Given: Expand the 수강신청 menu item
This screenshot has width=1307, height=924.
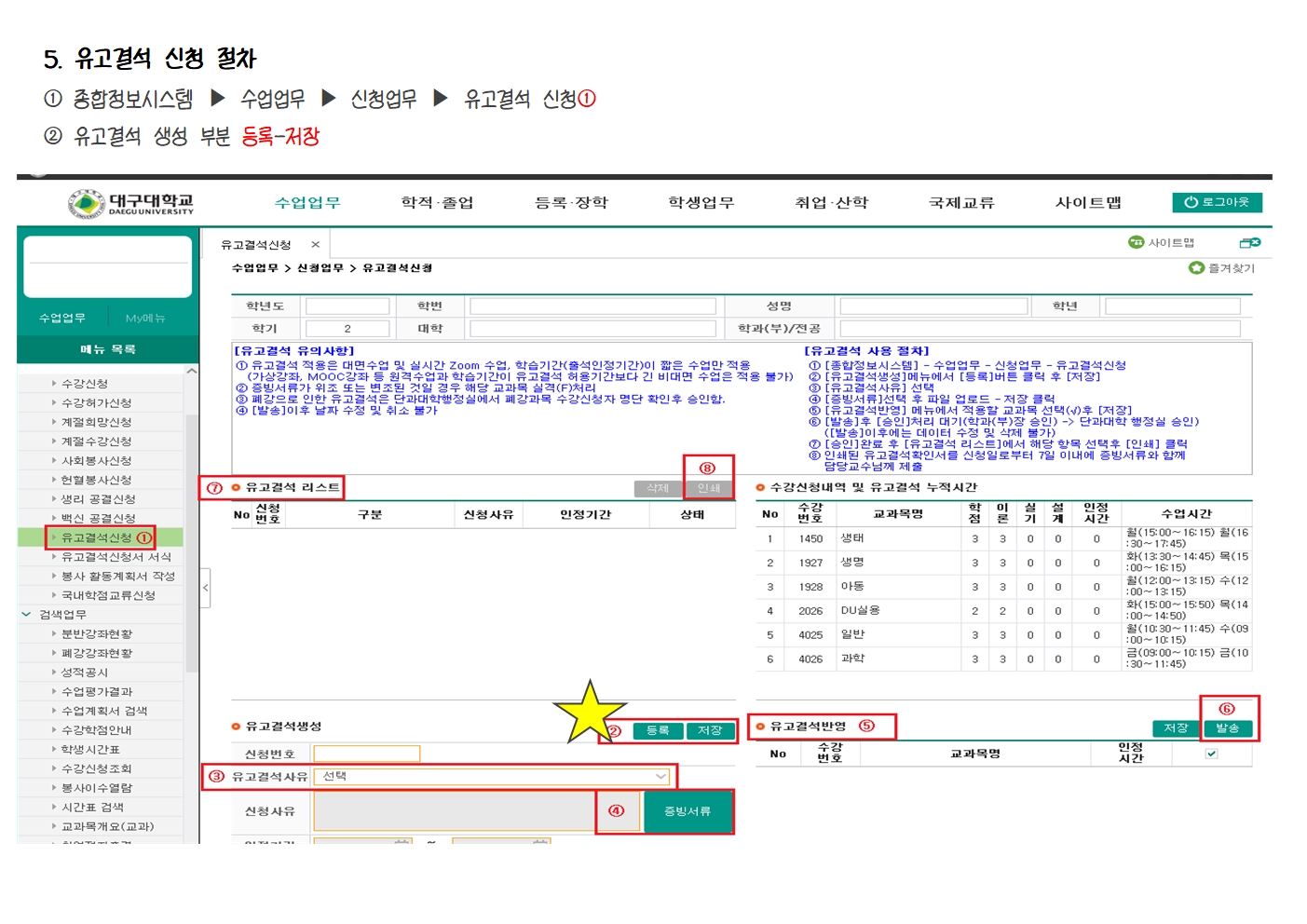Looking at the screenshot, I should tap(84, 384).
